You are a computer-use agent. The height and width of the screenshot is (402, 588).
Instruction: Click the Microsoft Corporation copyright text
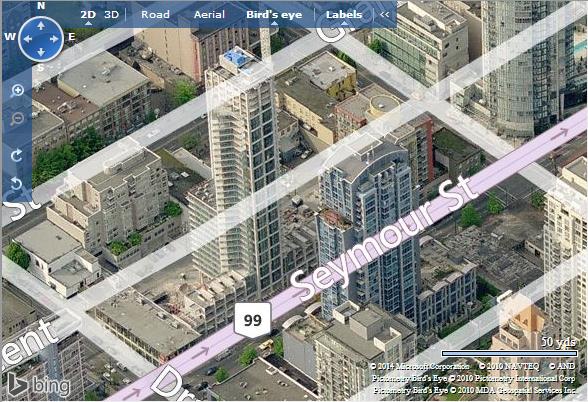click(x=420, y=366)
